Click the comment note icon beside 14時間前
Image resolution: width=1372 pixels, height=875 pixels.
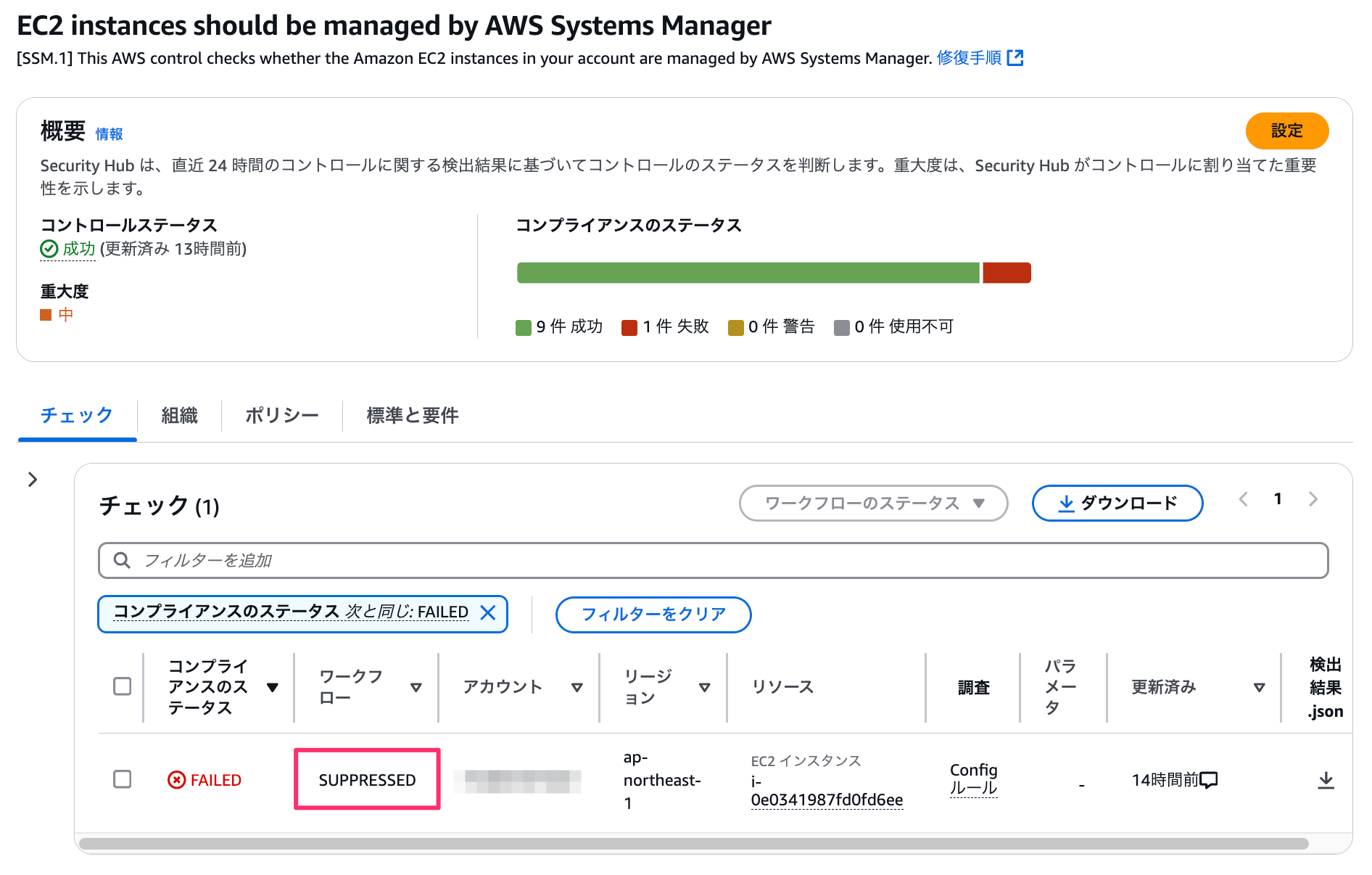(x=1209, y=781)
